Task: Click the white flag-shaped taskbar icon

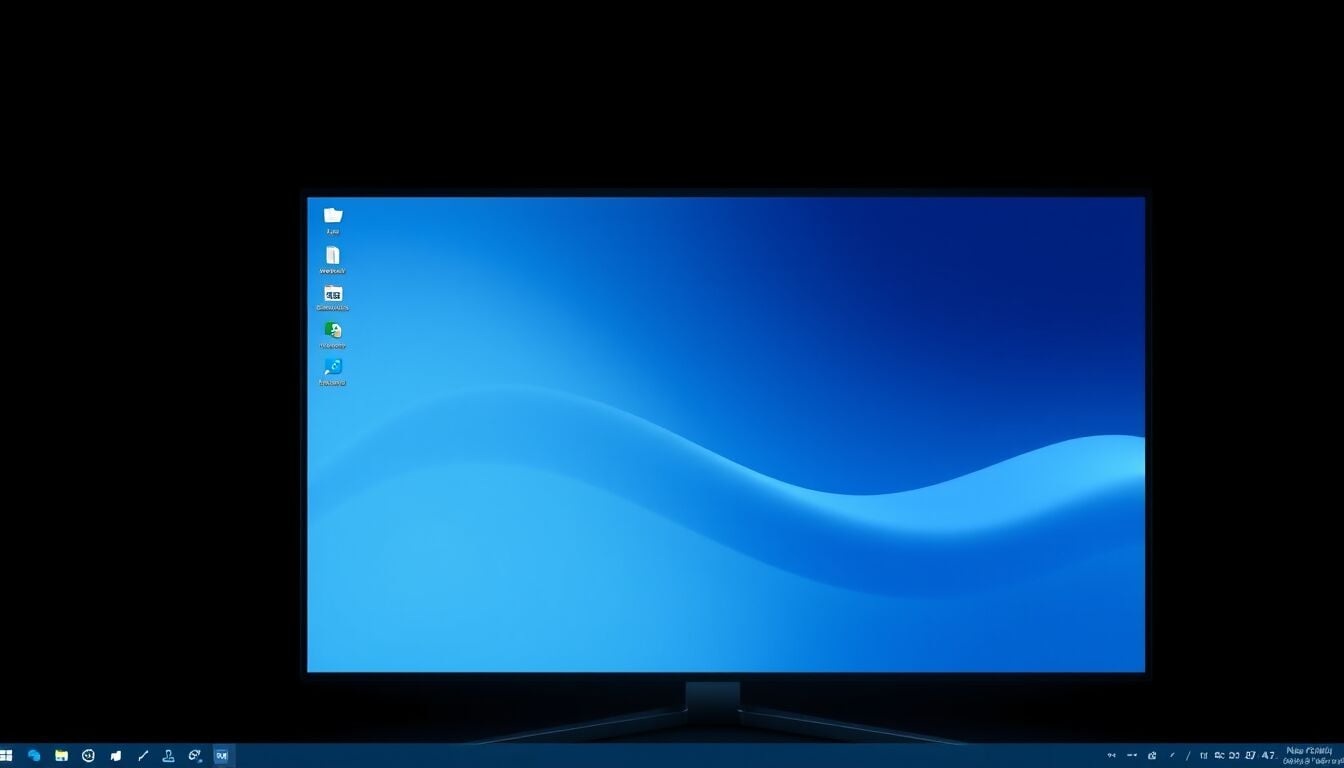Action: (x=116, y=756)
